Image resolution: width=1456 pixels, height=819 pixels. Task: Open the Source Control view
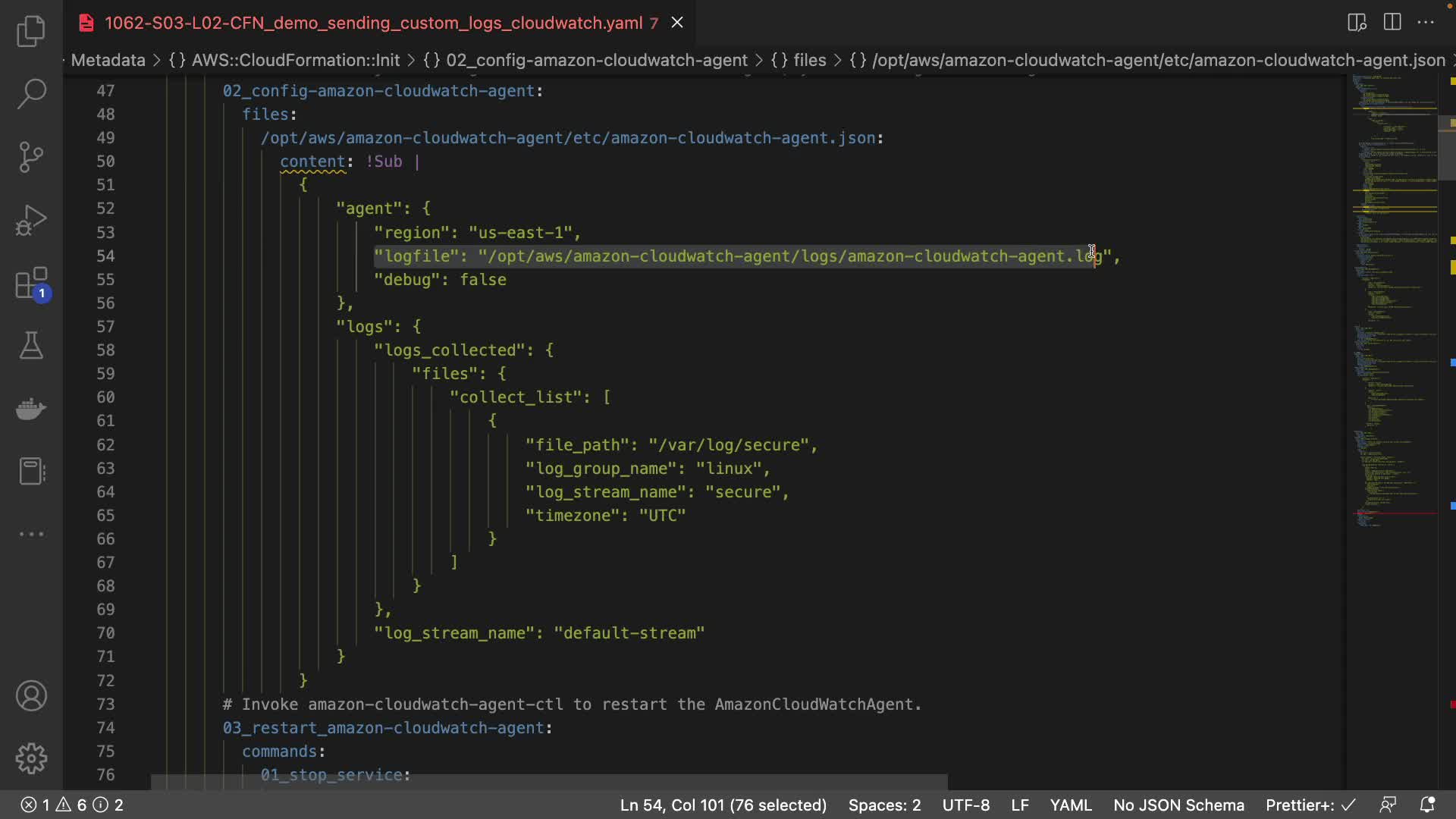coord(31,157)
